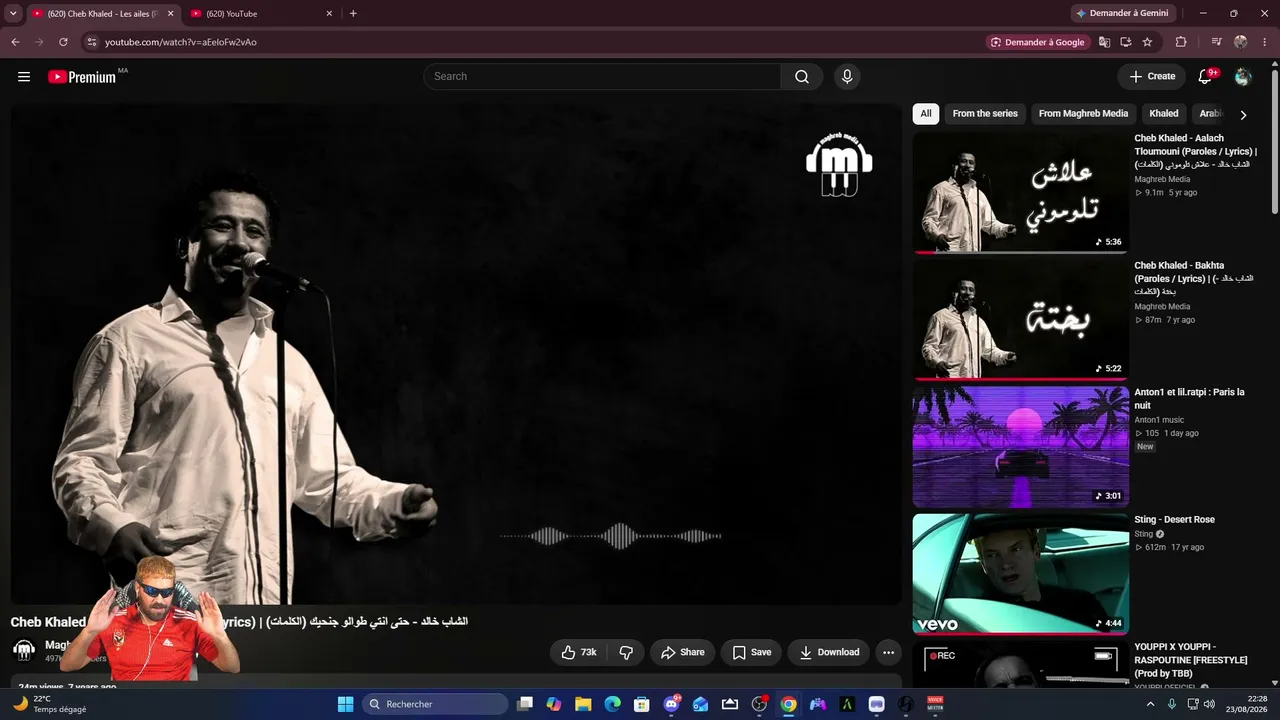
Task: Go back to previous page
Action: point(15,42)
